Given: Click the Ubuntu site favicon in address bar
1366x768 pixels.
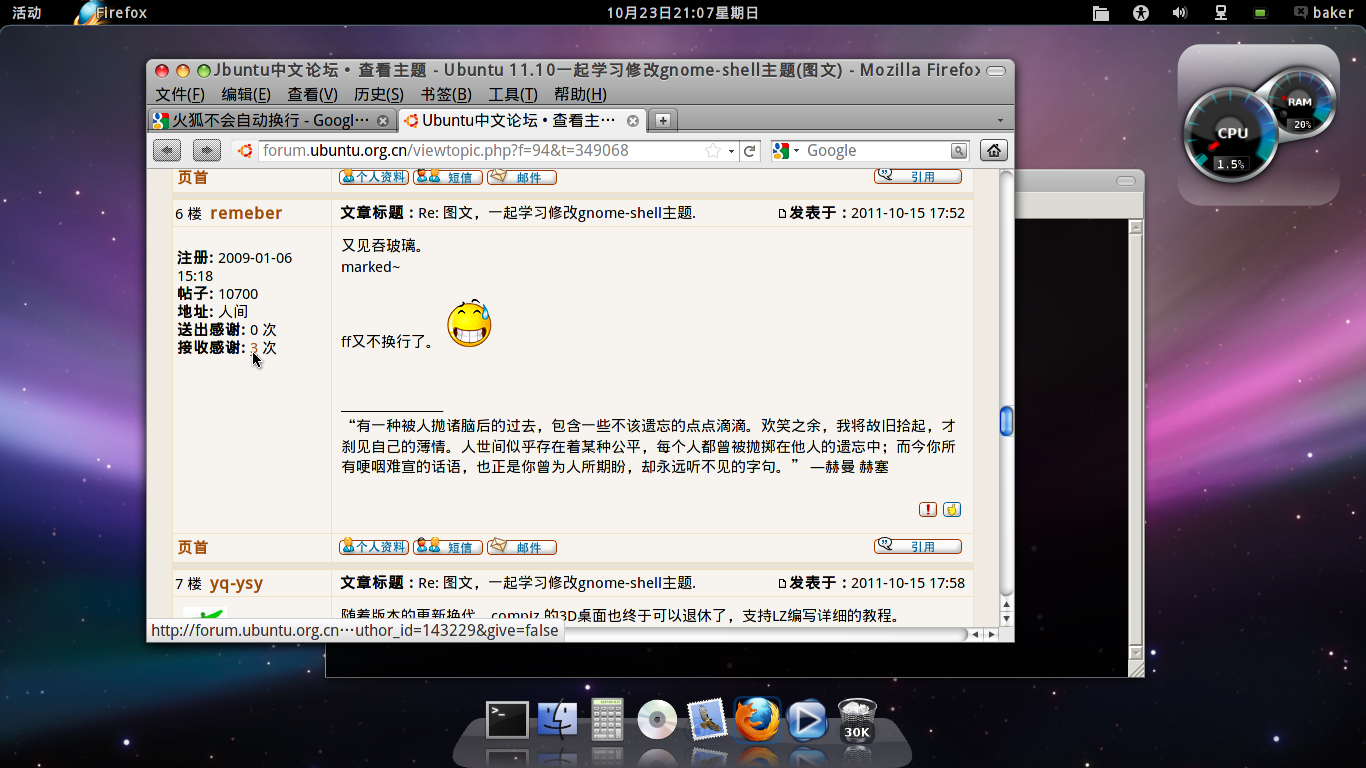Looking at the screenshot, I should click(x=245, y=151).
